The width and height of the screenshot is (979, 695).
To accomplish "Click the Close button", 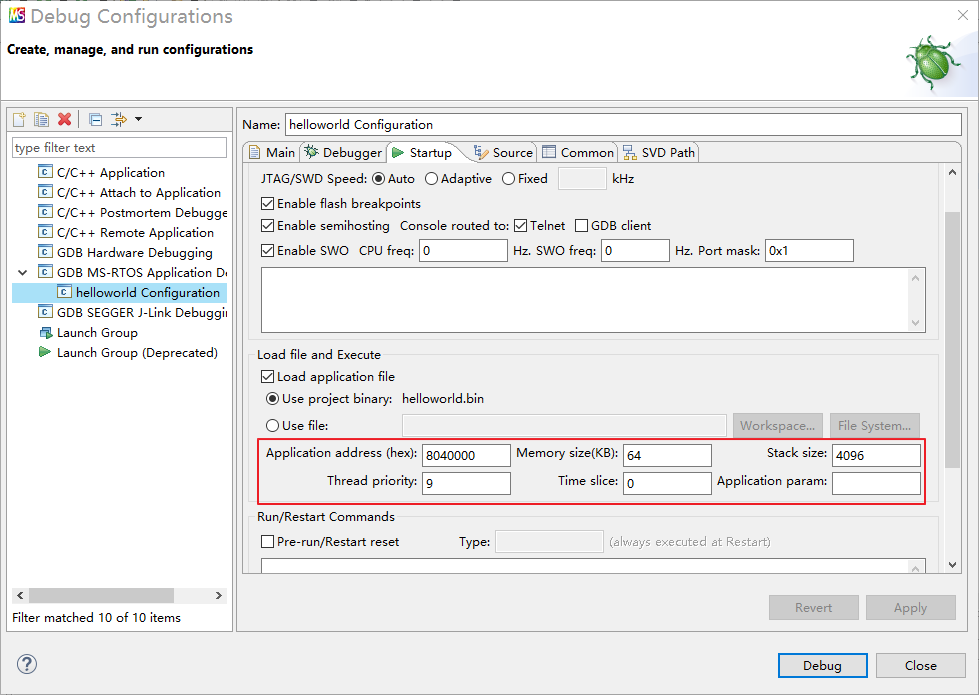I will click(x=920, y=665).
